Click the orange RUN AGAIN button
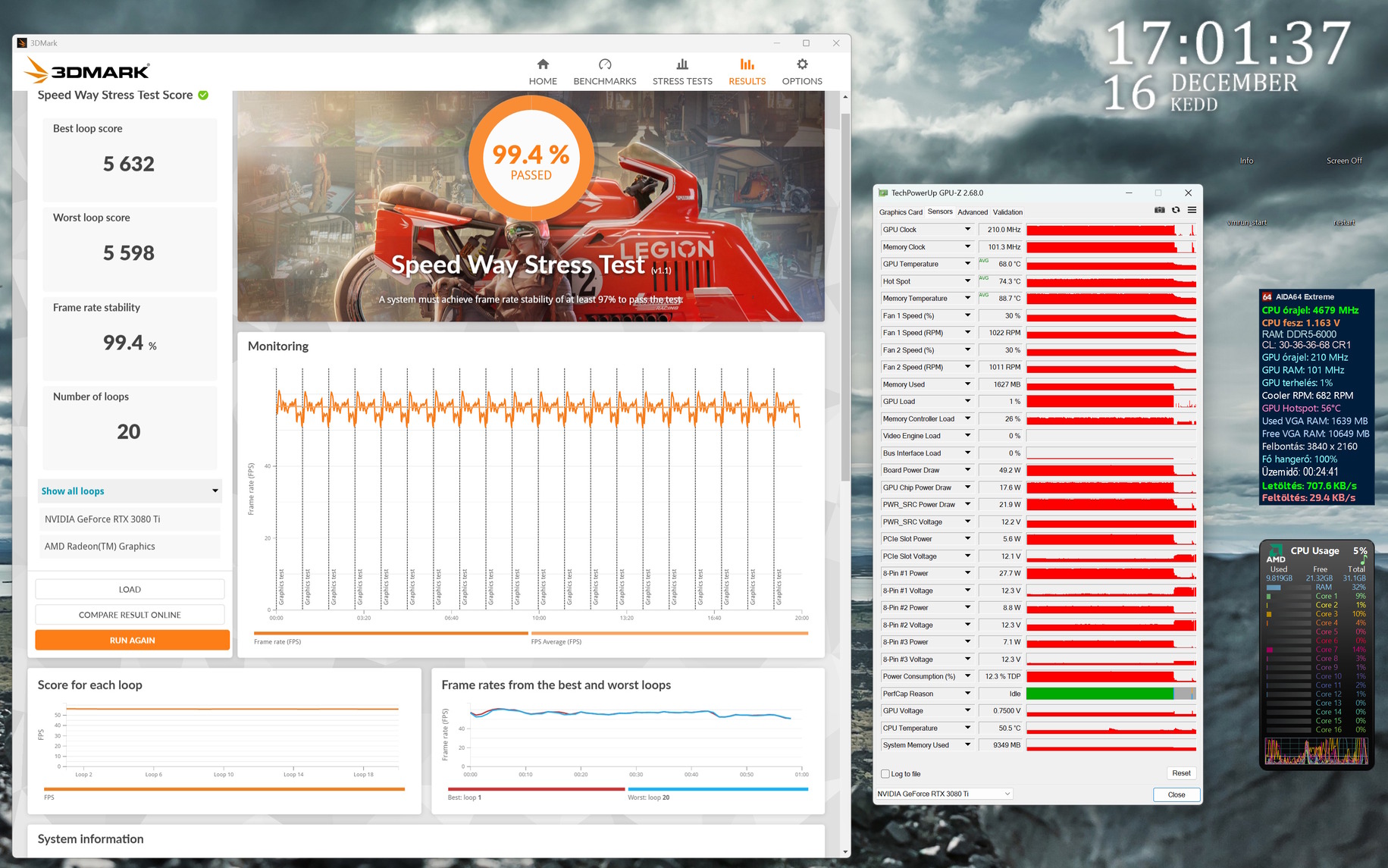Screen dimensions: 1388x868 (132, 641)
